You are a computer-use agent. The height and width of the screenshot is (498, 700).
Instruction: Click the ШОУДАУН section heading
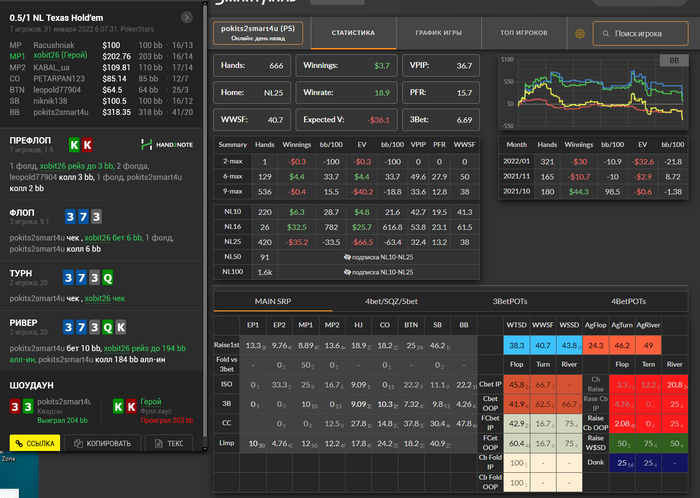pyautogui.click(x=31, y=386)
